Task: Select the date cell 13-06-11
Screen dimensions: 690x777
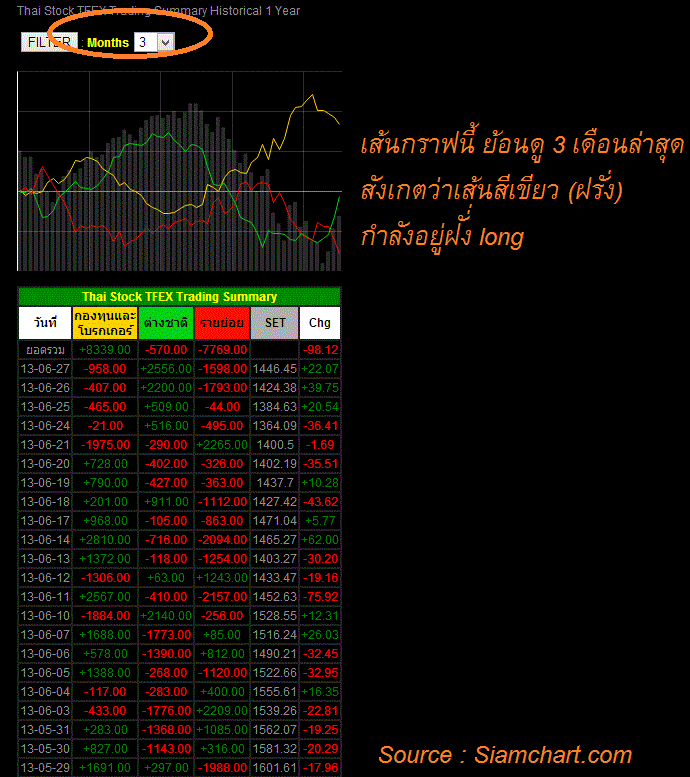Action: point(45,597)
